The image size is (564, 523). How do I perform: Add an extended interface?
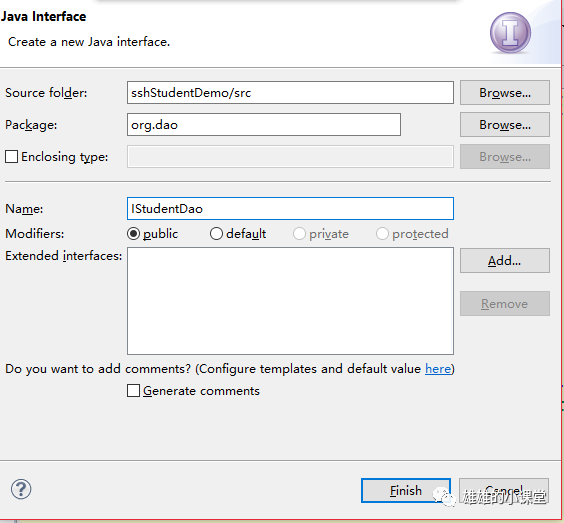505,260
